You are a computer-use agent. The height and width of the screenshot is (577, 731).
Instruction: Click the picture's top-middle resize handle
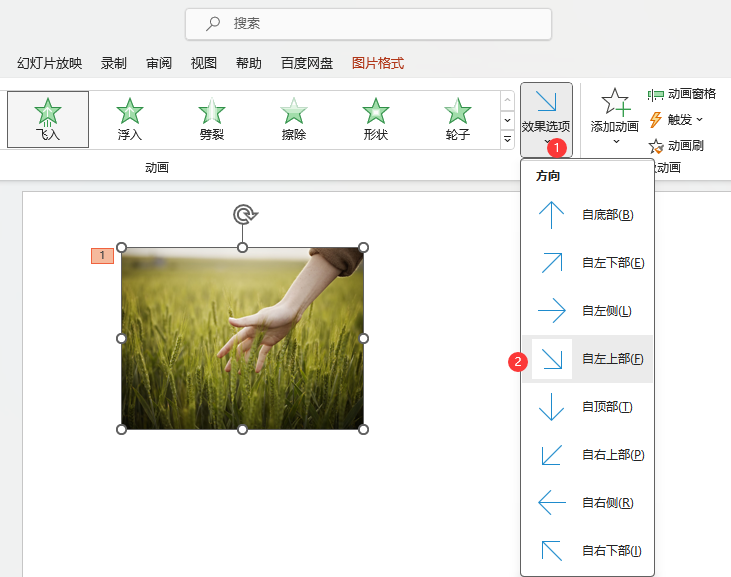(242, 247)
